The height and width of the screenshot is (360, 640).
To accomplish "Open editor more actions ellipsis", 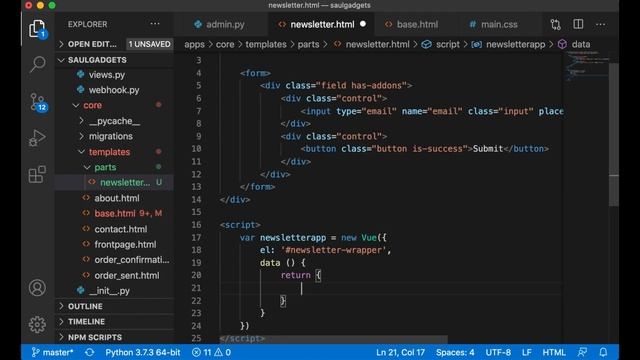I will (x=600, y=24).
